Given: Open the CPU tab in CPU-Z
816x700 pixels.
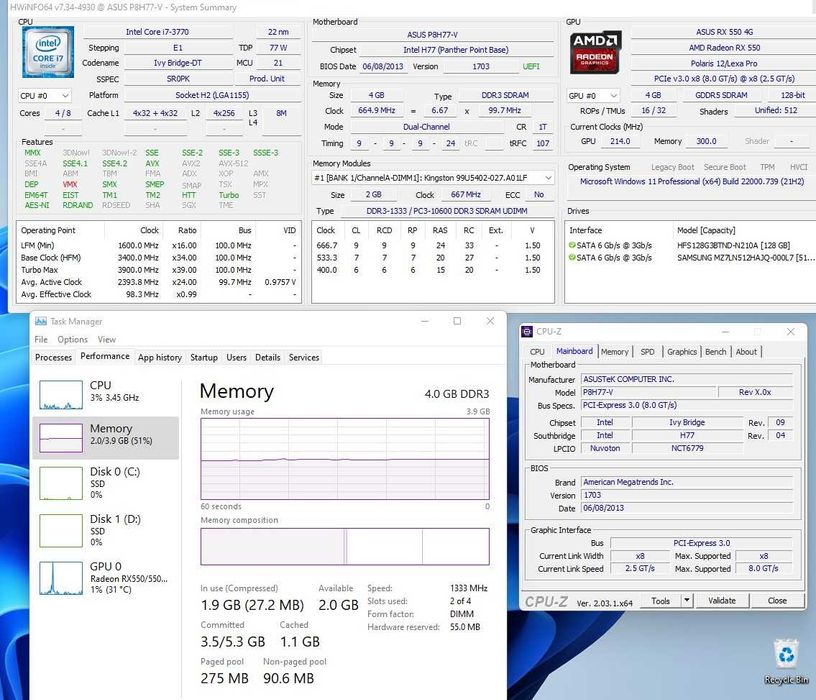Looking at the screenshot, I should [537, 352].
